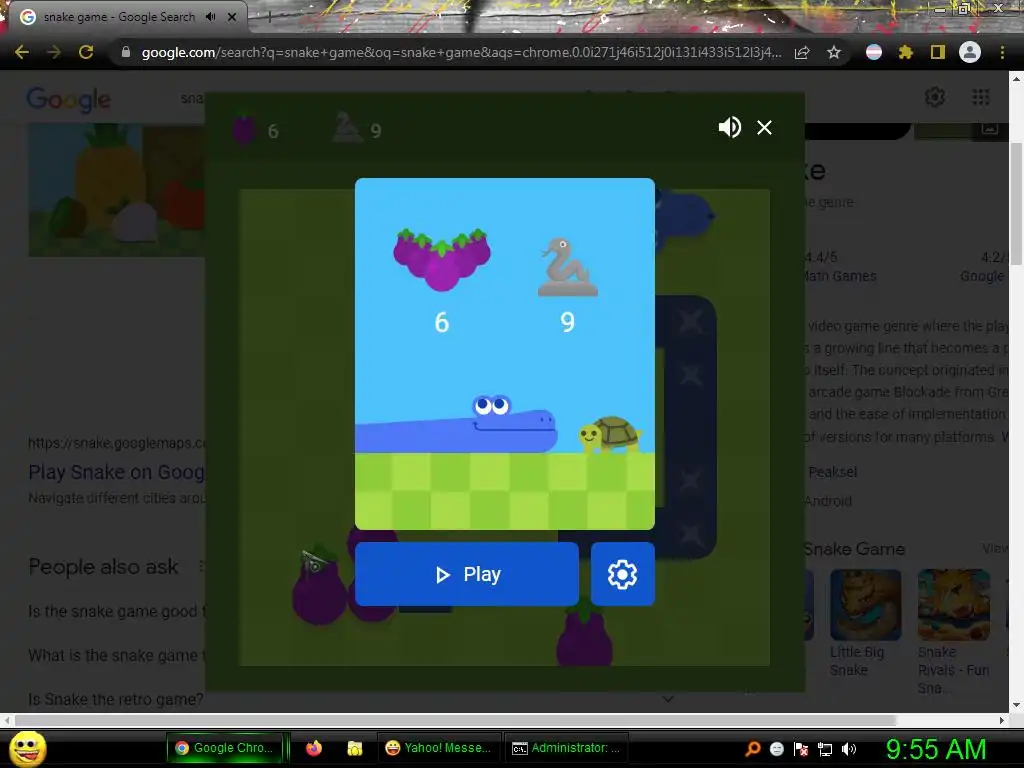The width and height of the screenshot is (1024, 768).
Task: Expand the chevron below the game overlay
Action: [x=667, y=699]
